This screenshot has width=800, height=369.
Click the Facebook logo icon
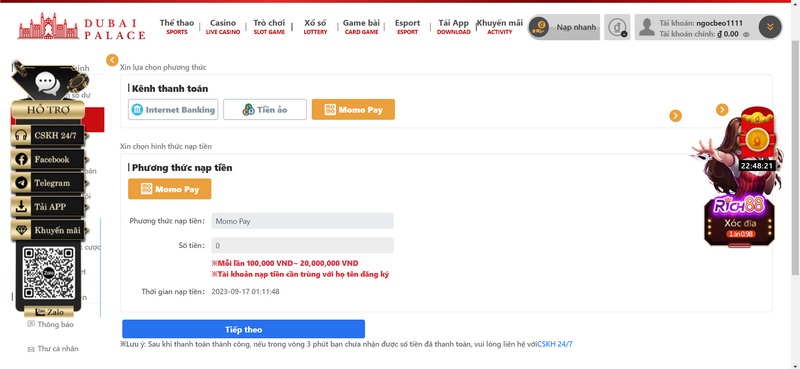[21, 159]
